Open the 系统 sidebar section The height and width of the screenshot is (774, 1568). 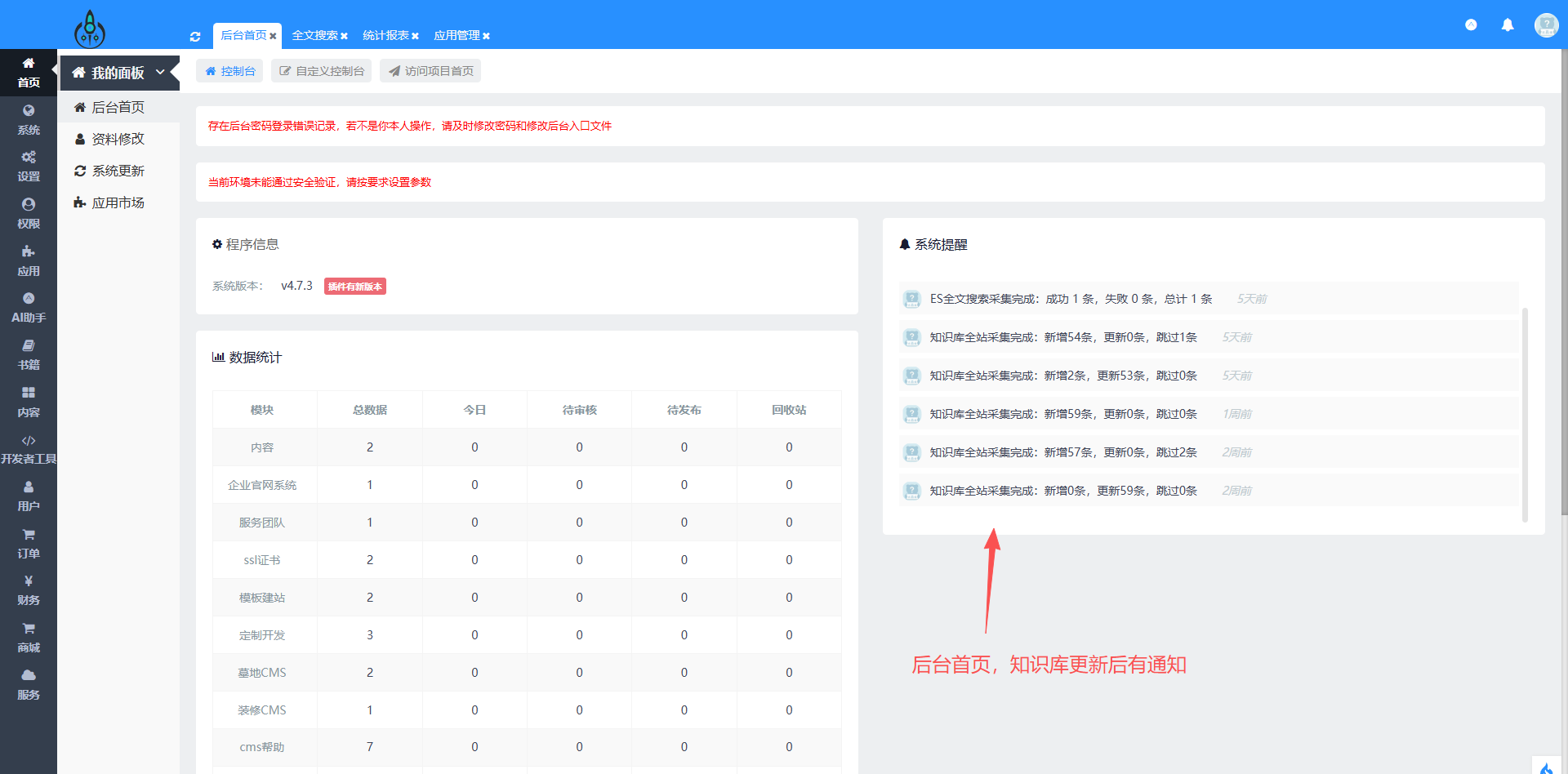(x=29, y=120)
